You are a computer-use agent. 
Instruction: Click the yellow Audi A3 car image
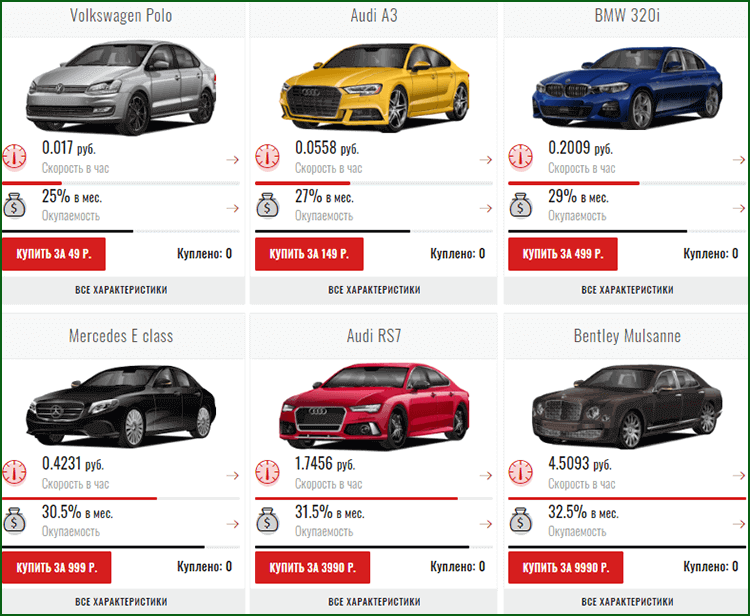[374, 88]
